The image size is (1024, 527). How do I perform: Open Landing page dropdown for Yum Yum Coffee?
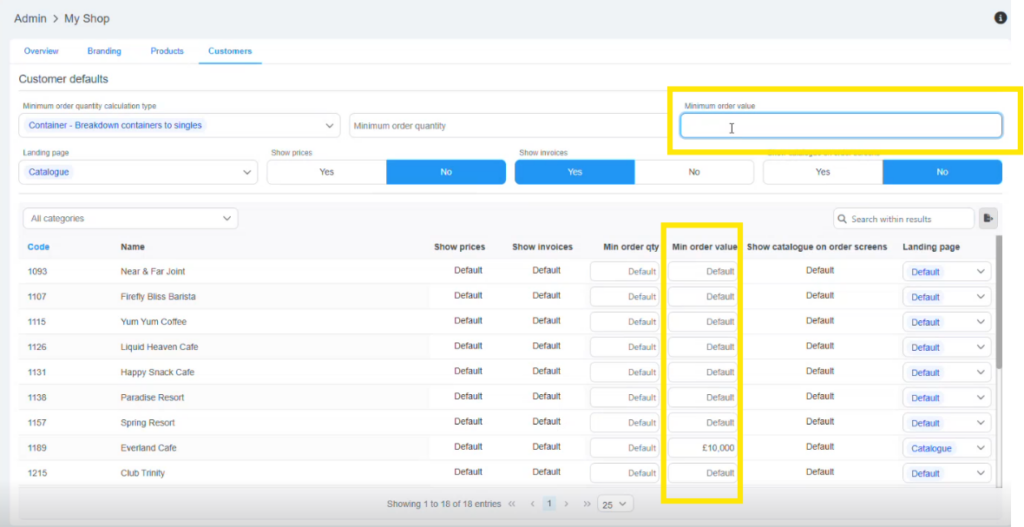click(x=947, y=322)
